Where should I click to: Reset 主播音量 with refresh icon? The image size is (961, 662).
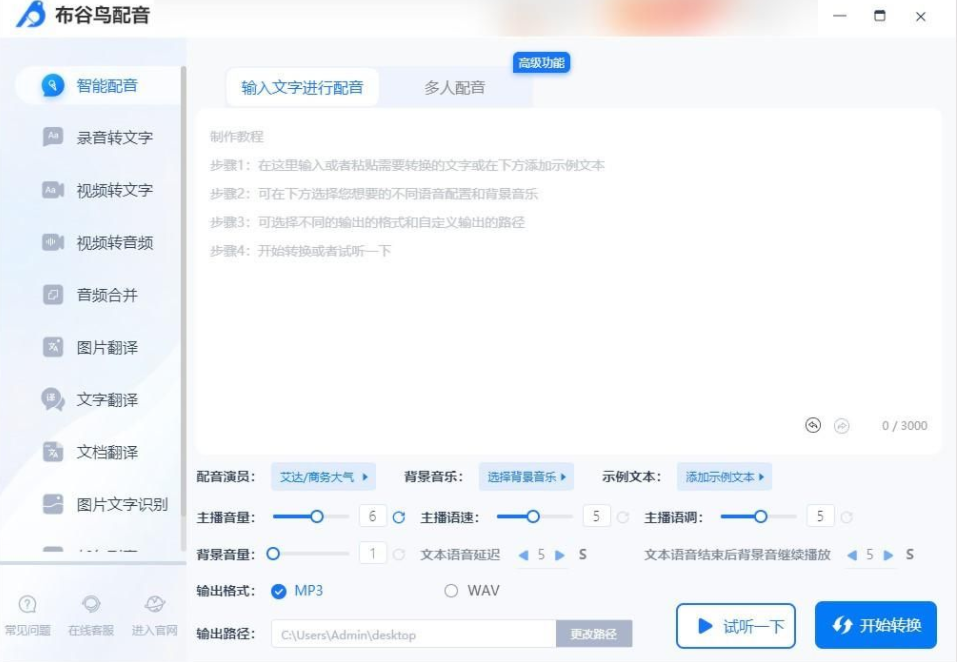point(399,517)
